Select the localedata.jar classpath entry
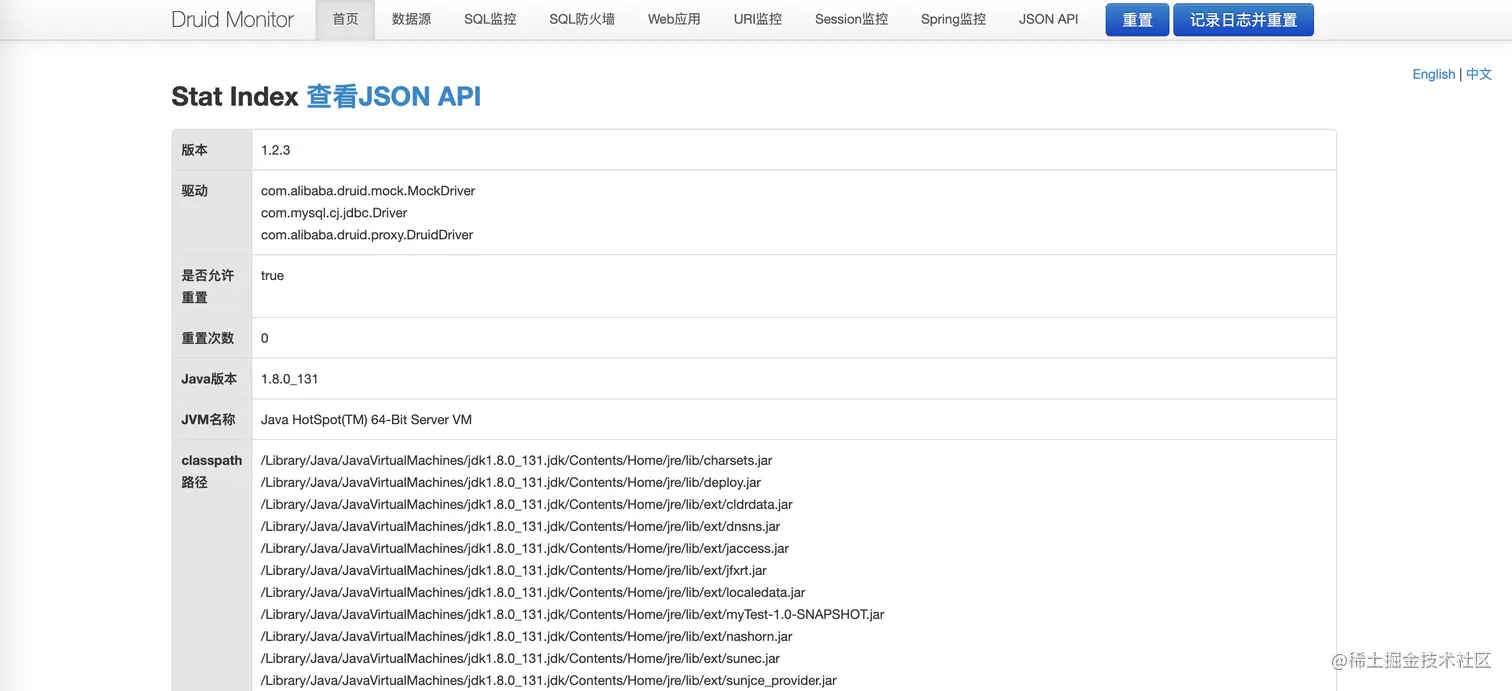This screenshot has height=691, width=1512. [533, 593]
